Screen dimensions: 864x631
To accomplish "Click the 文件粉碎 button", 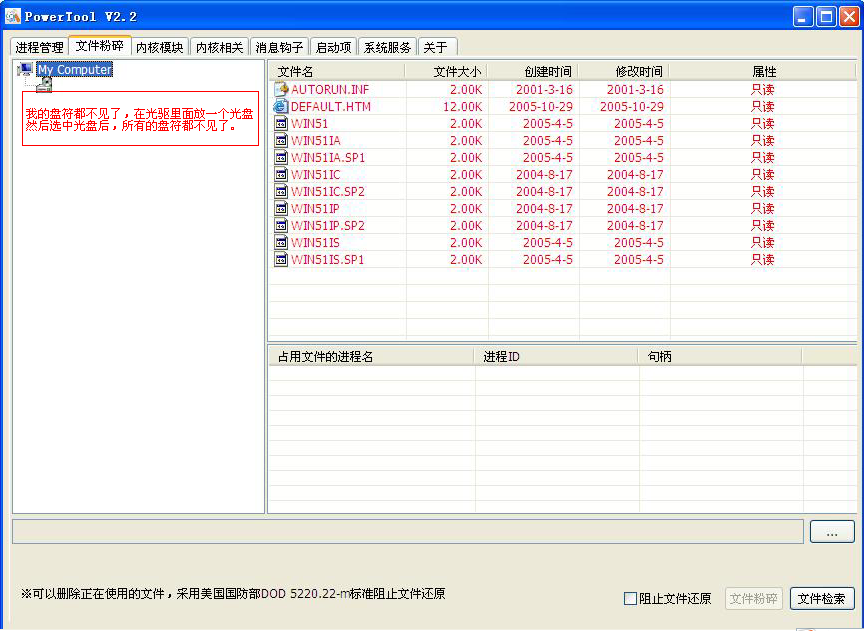I will (x=753, y=598).
